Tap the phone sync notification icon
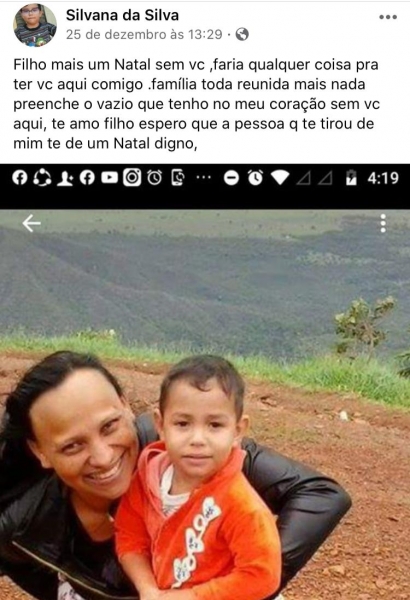 [178, 178]
